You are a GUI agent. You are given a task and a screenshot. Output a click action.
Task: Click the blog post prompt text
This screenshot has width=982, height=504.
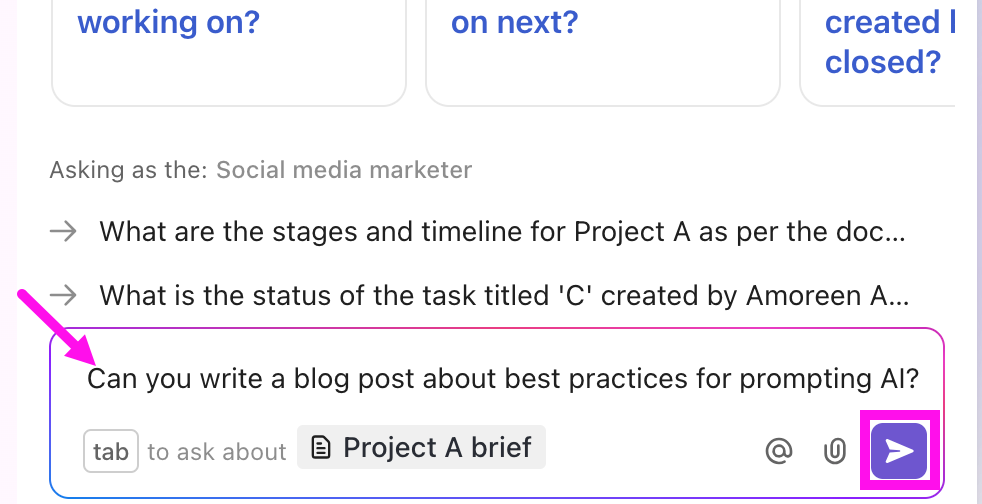coord(502,379)
